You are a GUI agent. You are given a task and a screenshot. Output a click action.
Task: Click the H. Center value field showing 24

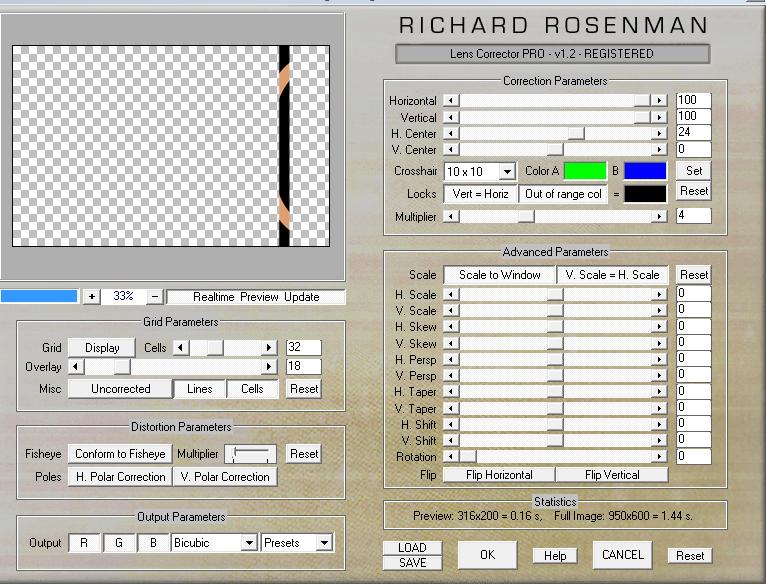click(693, 132)
